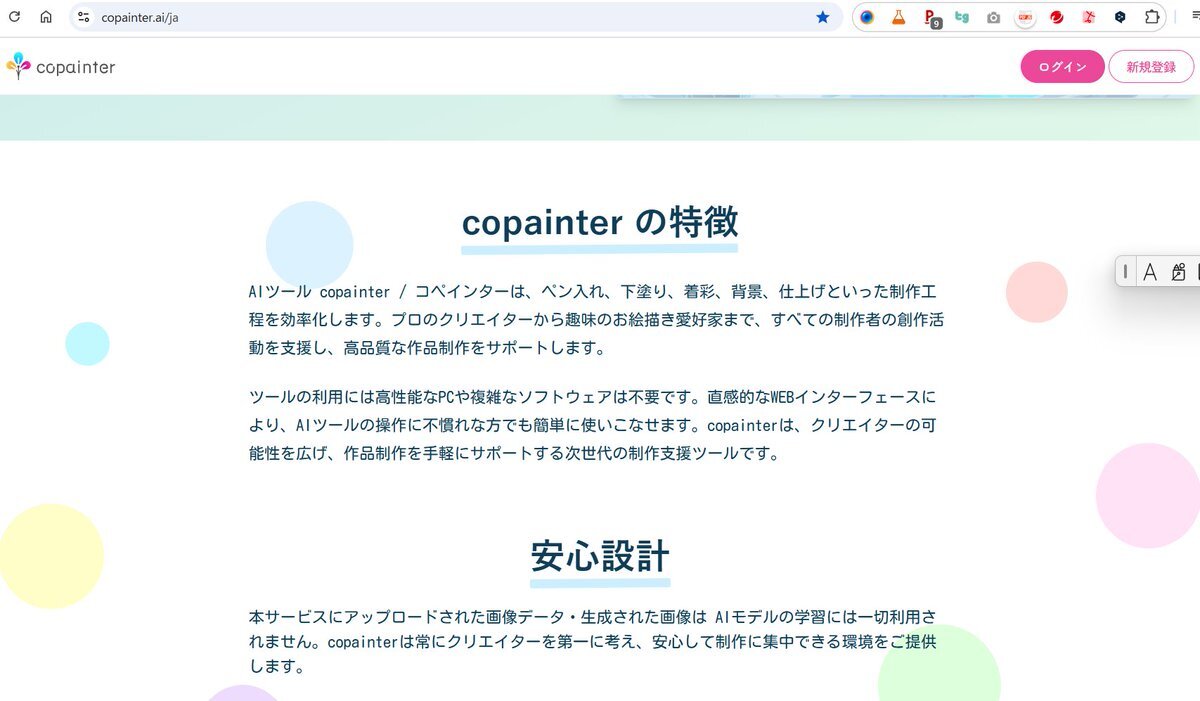Open the red PDF extension icon
The height and width of the screenshot is (701, 1200).
1025,17
